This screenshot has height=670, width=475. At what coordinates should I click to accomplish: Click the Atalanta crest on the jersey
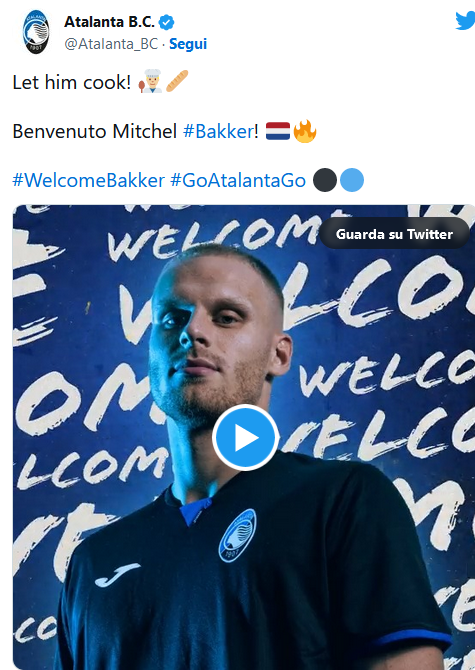pos(238,535)
